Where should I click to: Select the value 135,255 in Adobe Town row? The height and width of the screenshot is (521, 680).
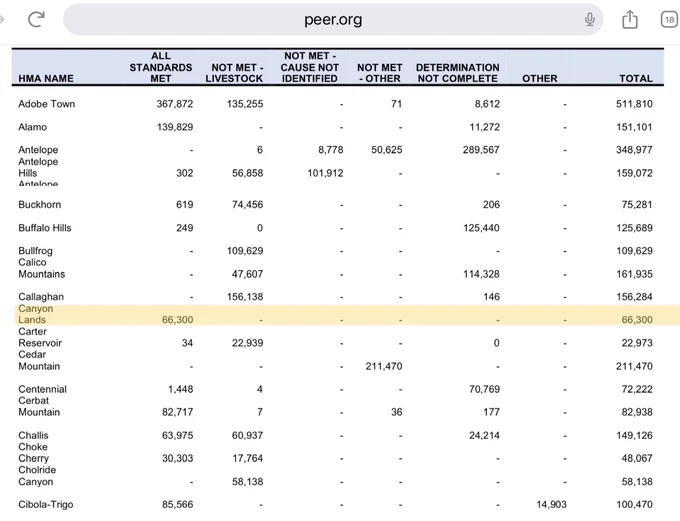(x=245, y=104)
